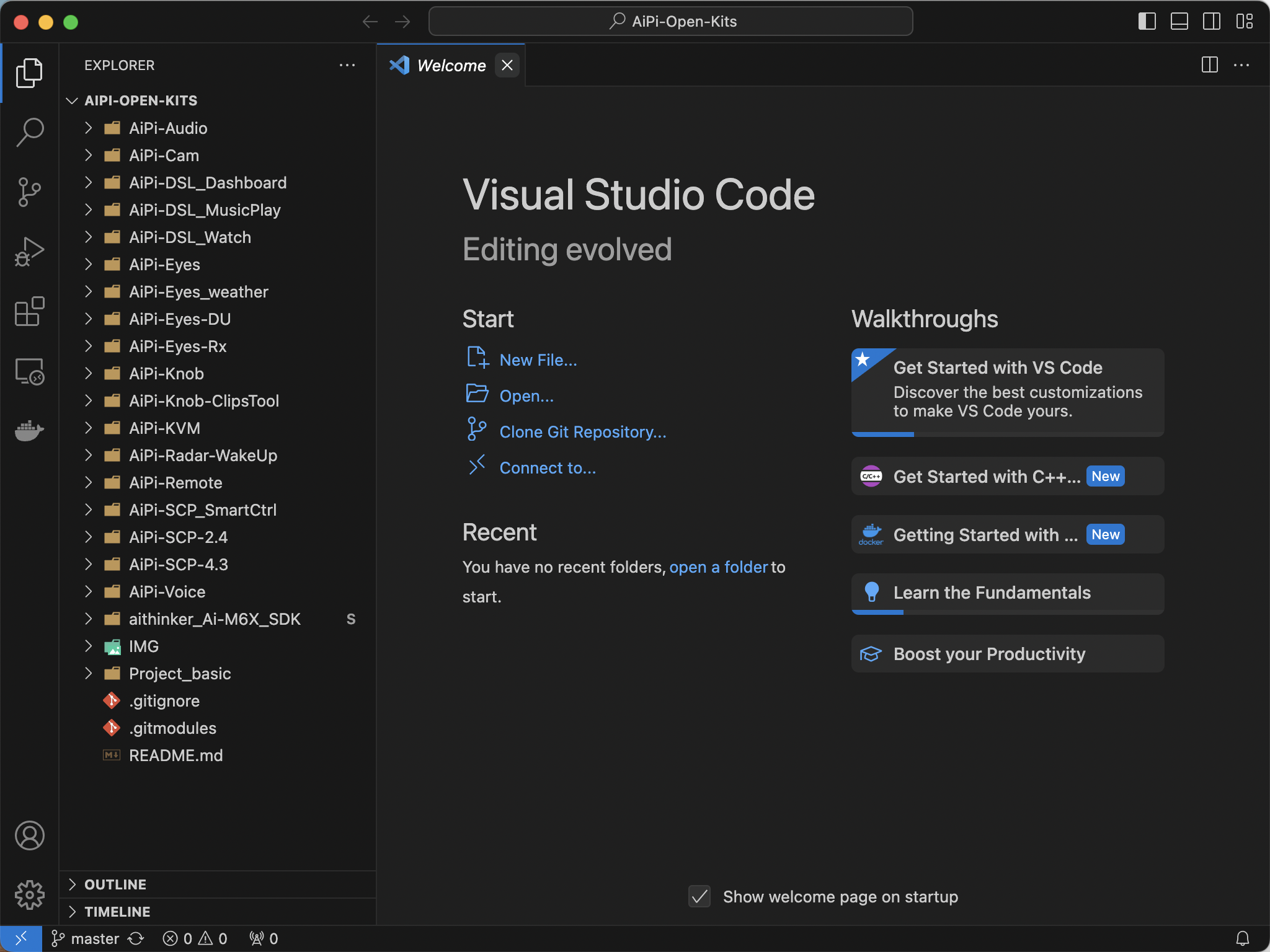This screenshot has height=952, width=1270.
Task: Select the AiPi-Eyes-Rx folder
Action: click(218, 346)
